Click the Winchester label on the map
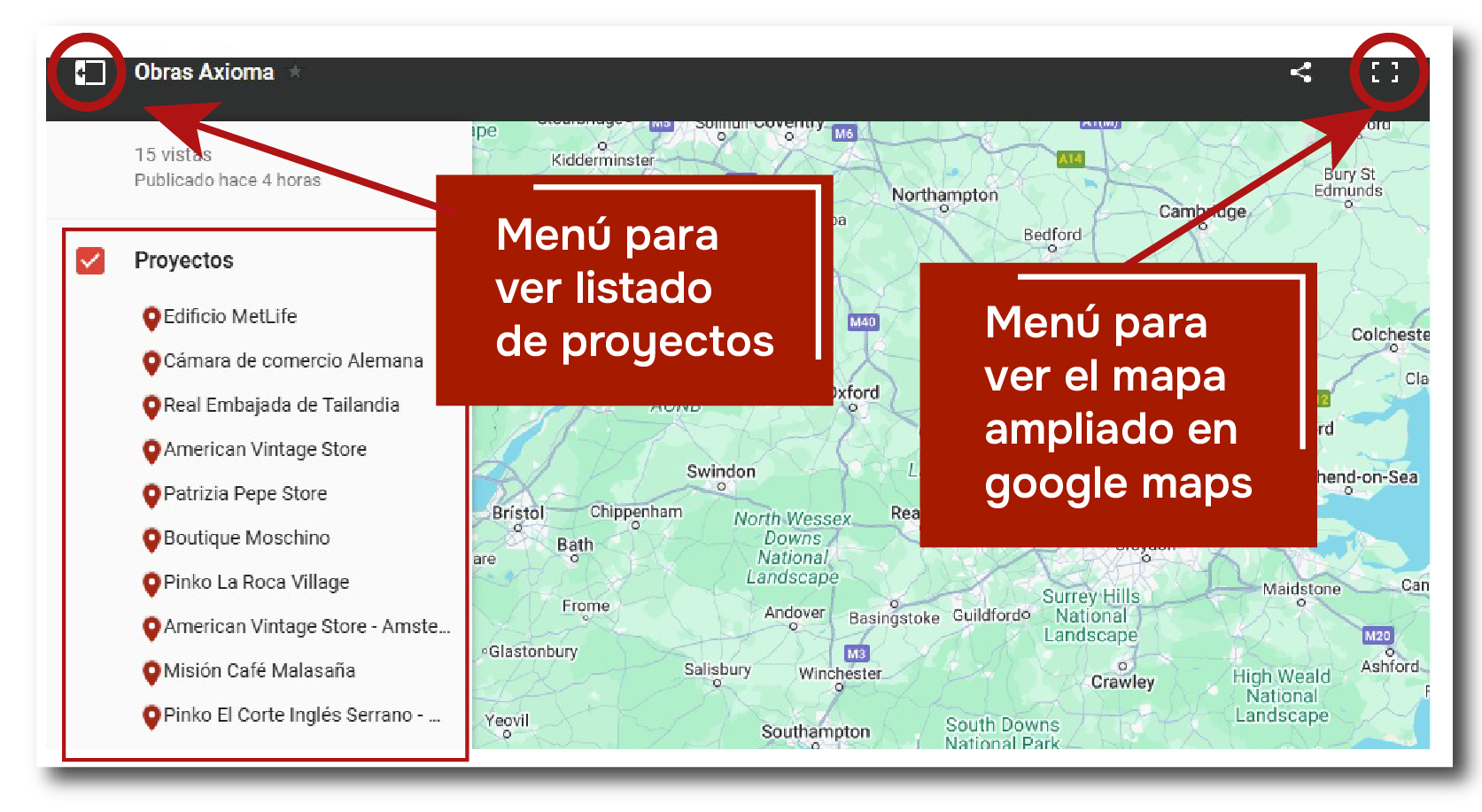 [x=841, y=674]
